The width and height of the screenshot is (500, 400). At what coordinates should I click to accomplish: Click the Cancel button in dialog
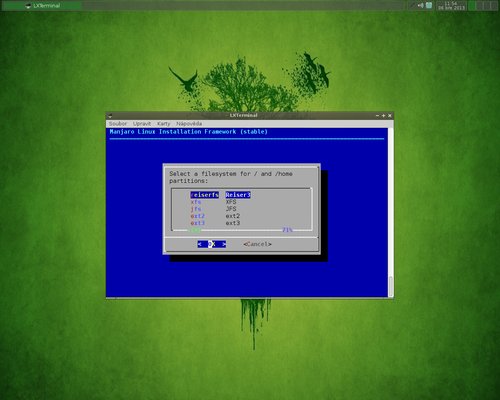coord(257,244)
